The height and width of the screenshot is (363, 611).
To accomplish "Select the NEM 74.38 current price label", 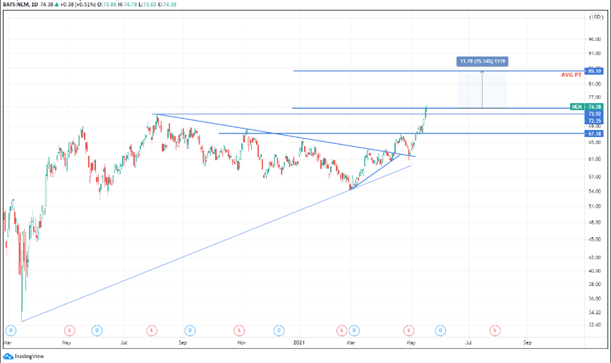I will [586, 107].
